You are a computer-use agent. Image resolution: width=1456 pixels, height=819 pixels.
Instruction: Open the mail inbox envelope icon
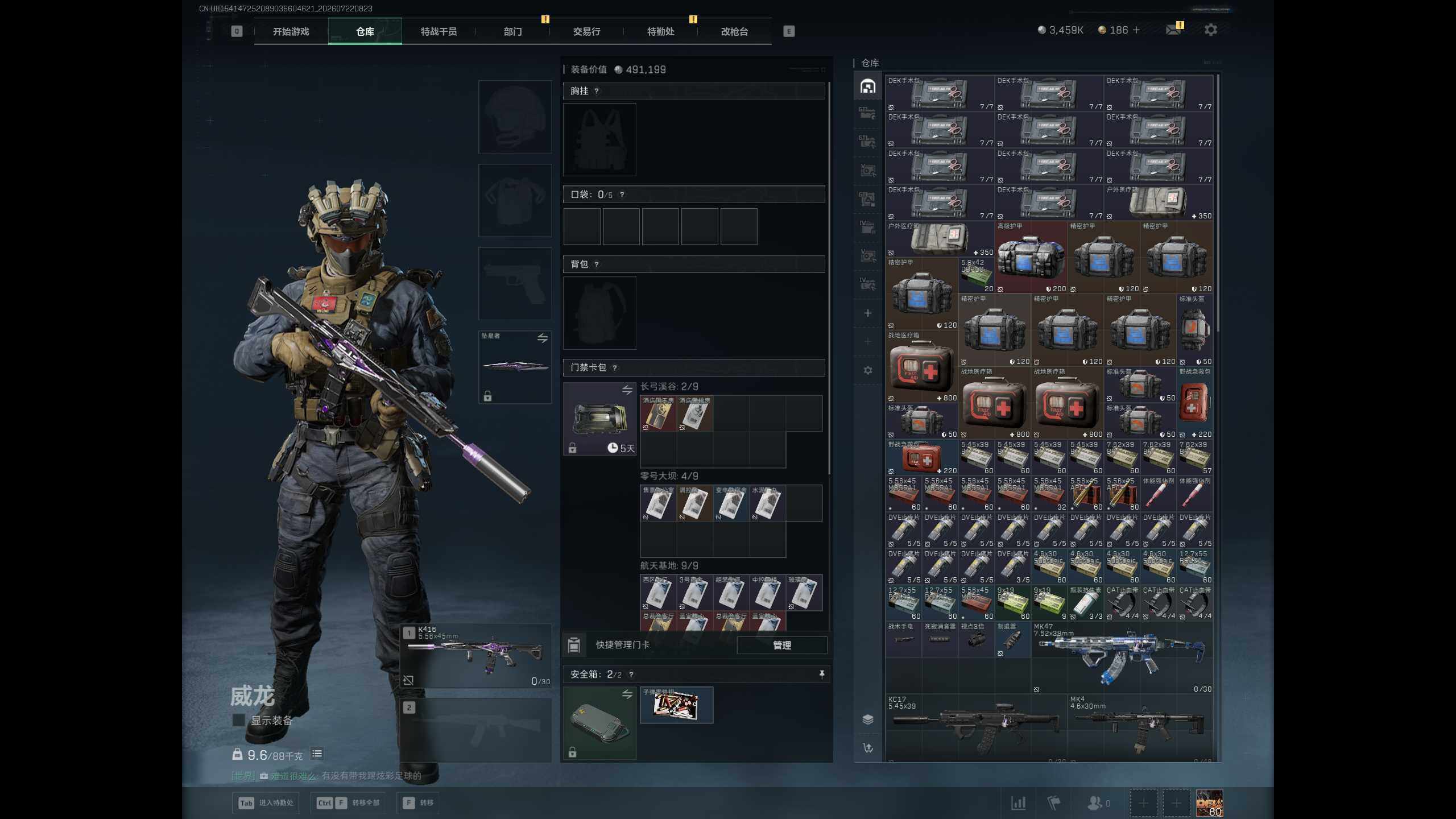(1173, 30)
